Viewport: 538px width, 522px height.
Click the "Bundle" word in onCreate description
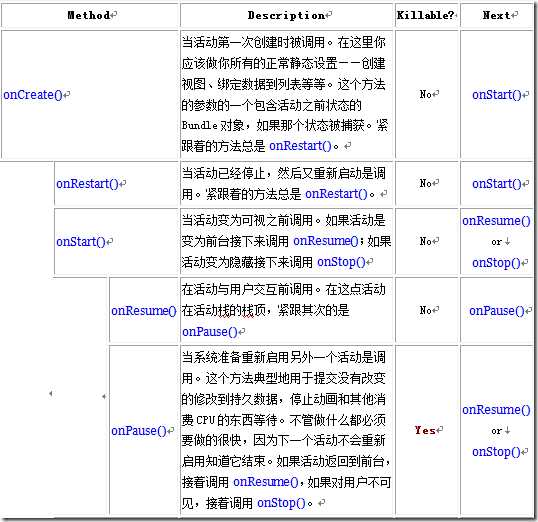tap(199, 126)
